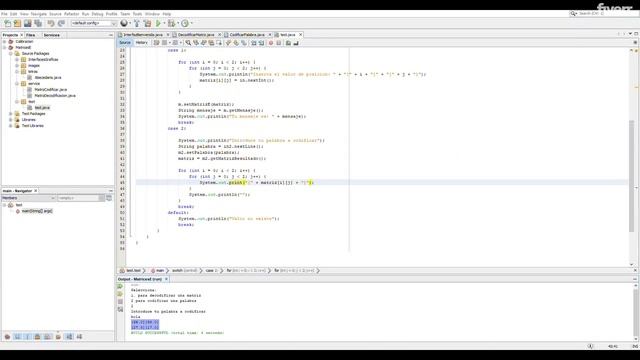Click the Navigator sort icon beside filter field
Screen dimensions: 640x360
click(109, 198)
